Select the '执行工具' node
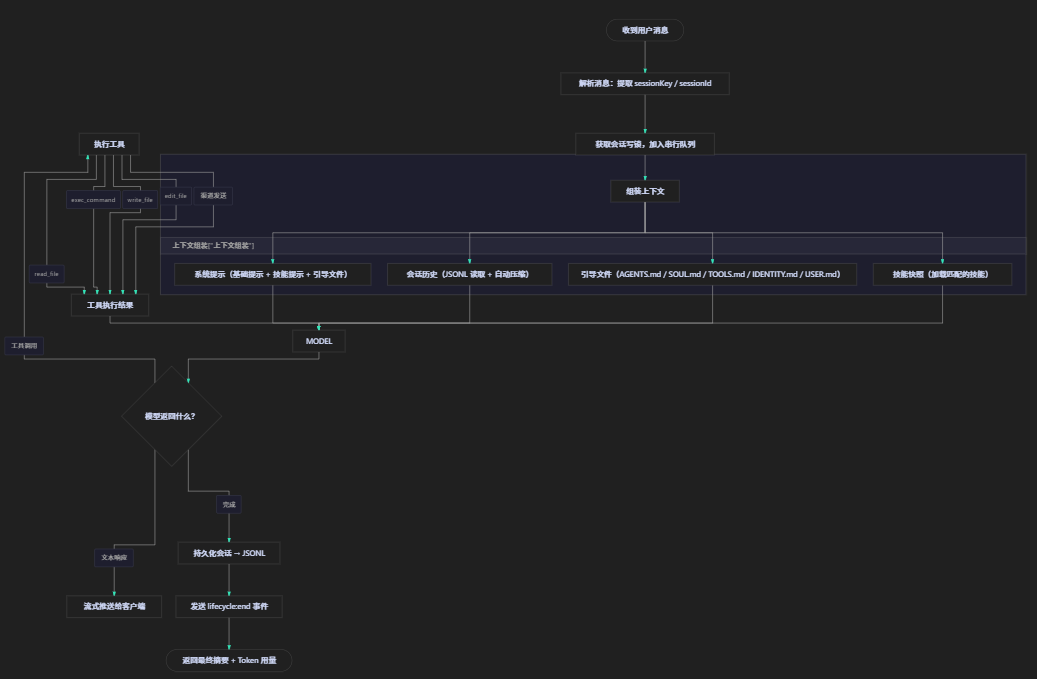The width and height of the screenshot is (1037, 679). (x=109, y=144)
